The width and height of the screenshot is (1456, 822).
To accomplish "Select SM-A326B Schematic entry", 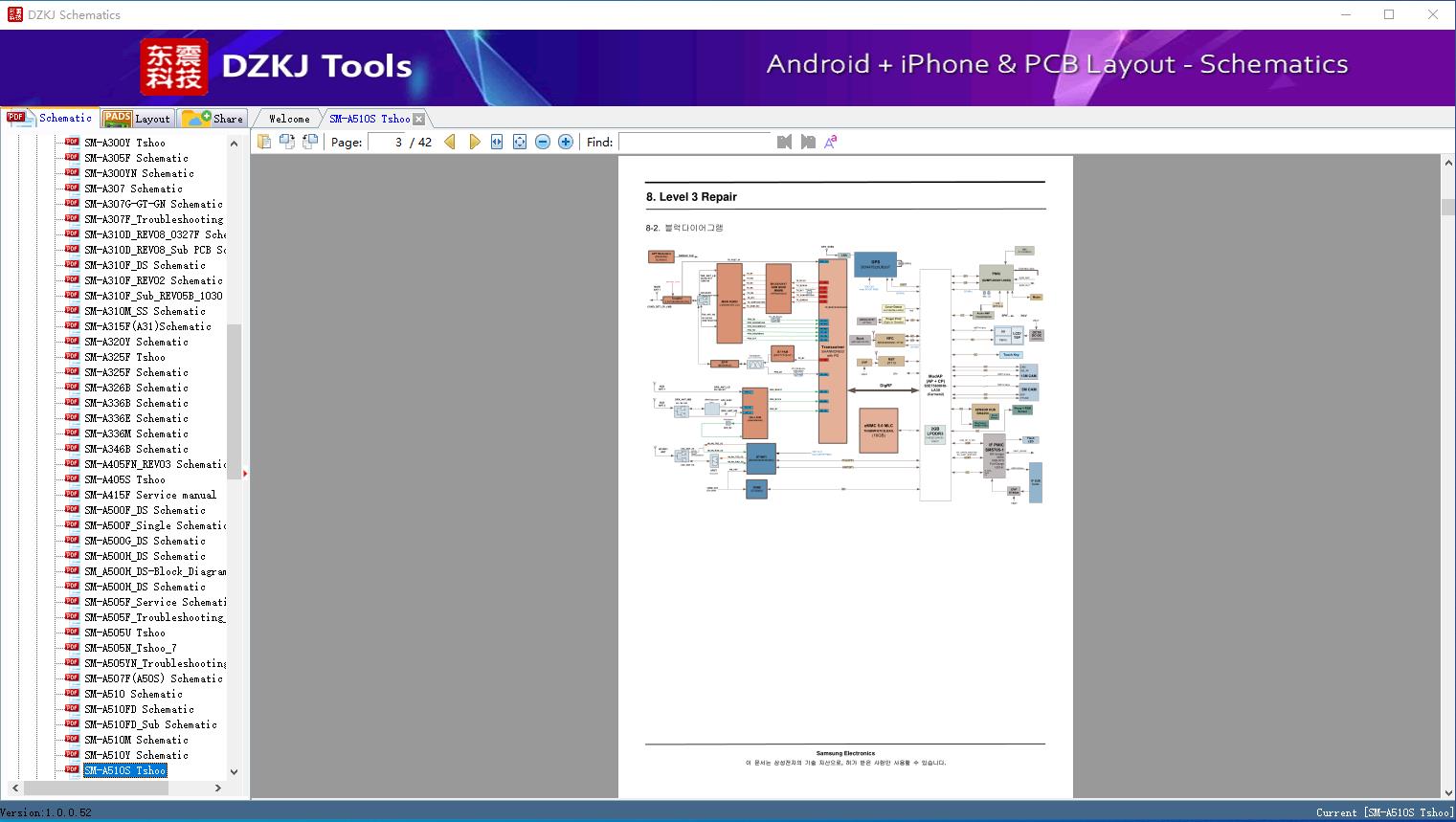I will pyautogui.click(x=136, y=388).
